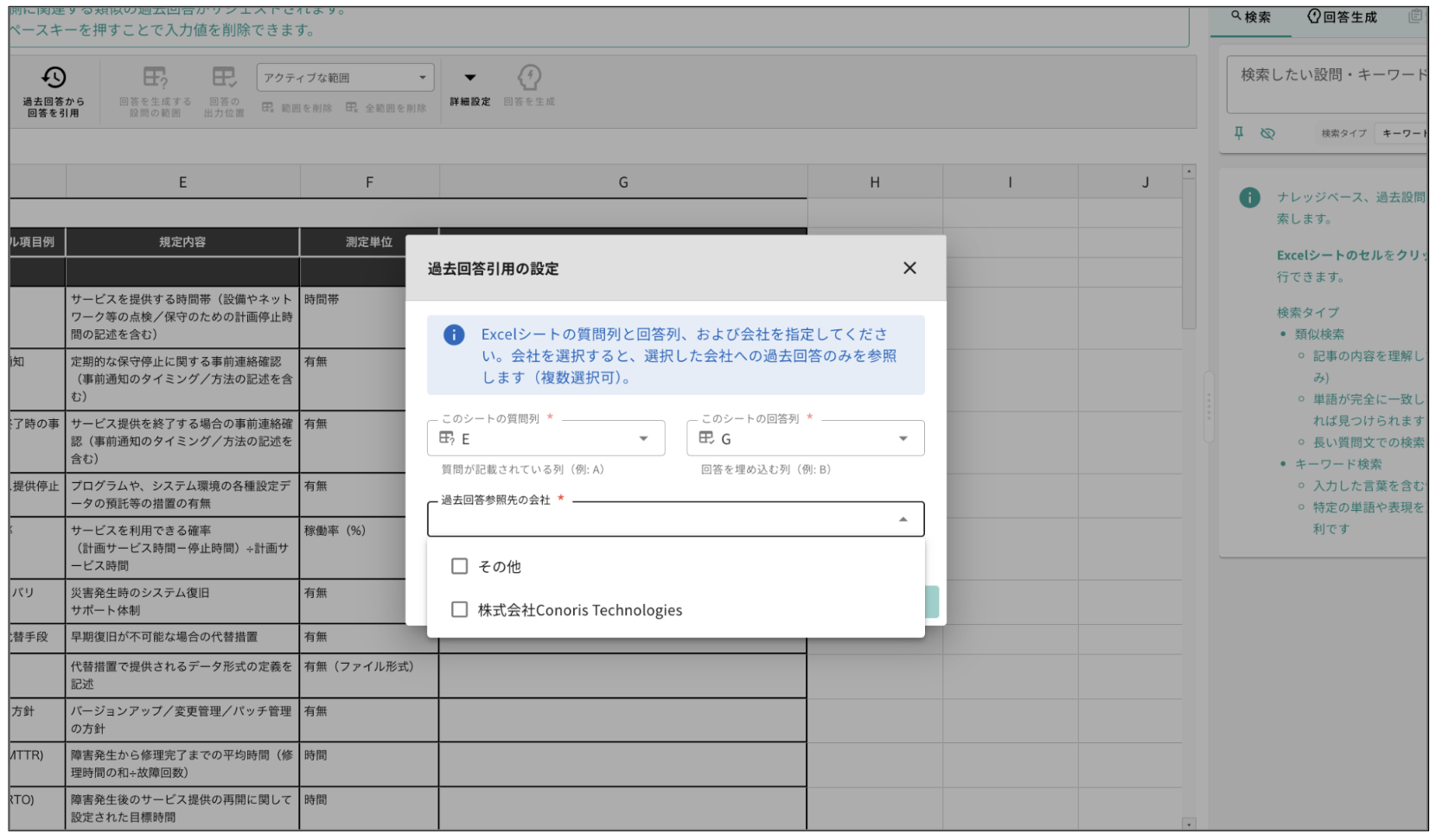Collapse the 過去回答参照先の会社 dropdown
The image size is (1442, 840).
pyautogui.click(x=903, y=519)
